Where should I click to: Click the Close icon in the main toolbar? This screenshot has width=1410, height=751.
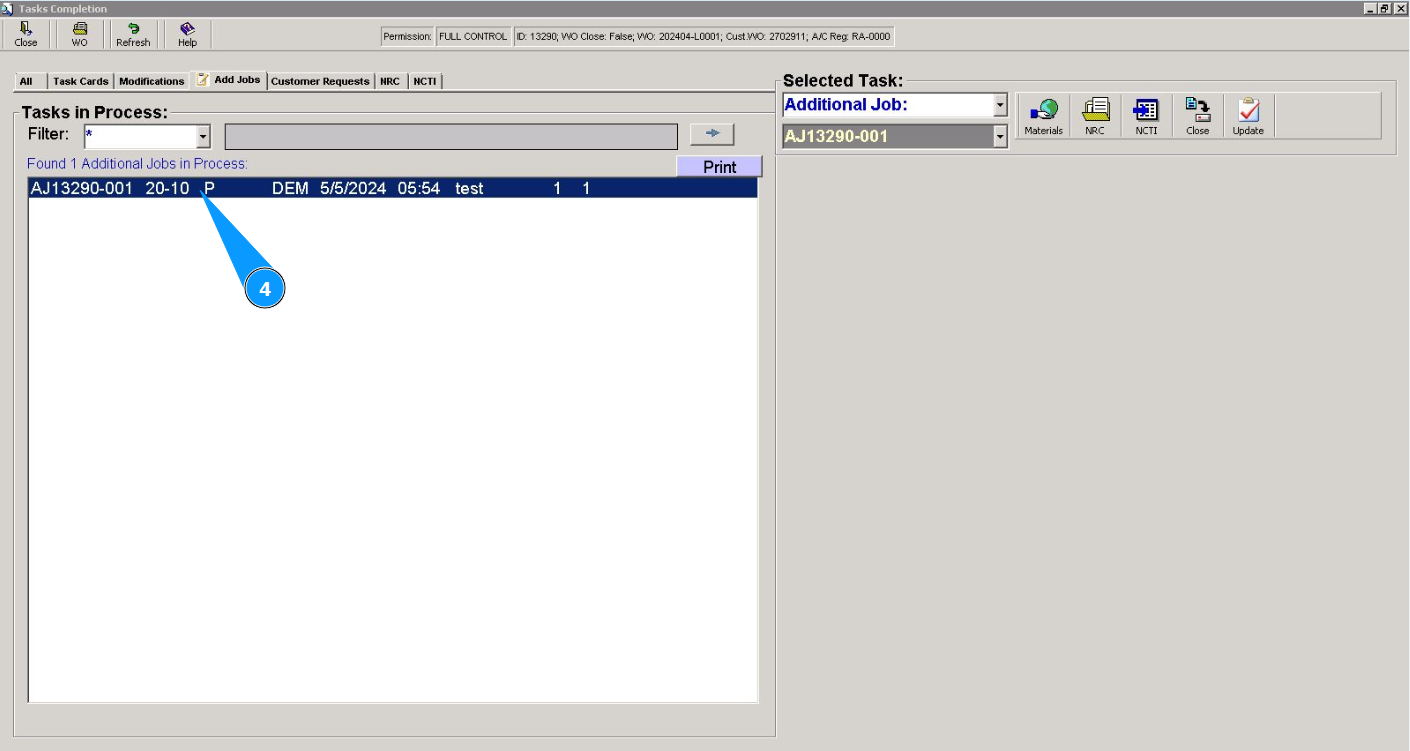pos(26,35)
